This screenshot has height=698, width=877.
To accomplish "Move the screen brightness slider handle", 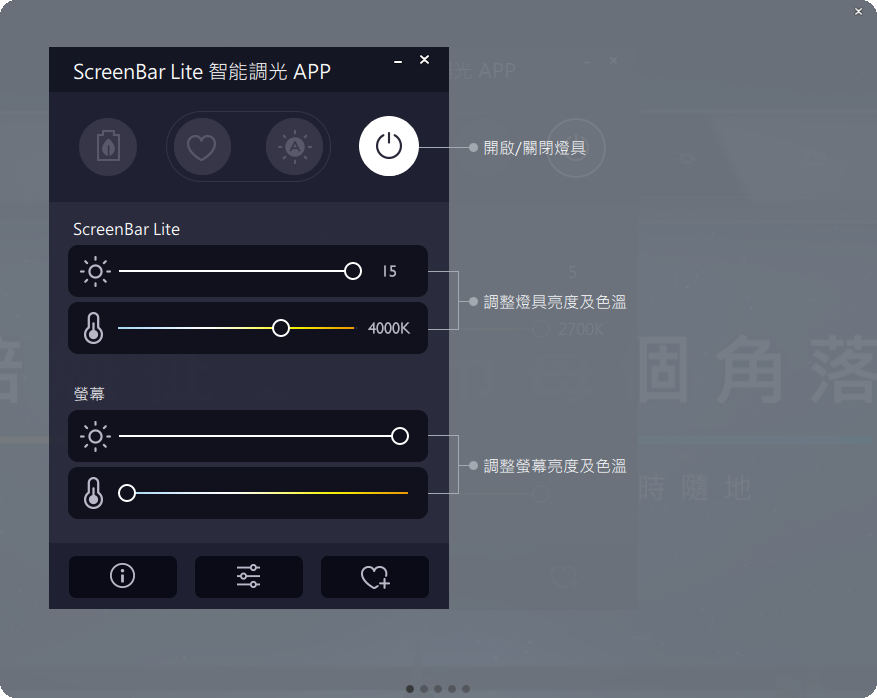I will (x=400, y=436).
